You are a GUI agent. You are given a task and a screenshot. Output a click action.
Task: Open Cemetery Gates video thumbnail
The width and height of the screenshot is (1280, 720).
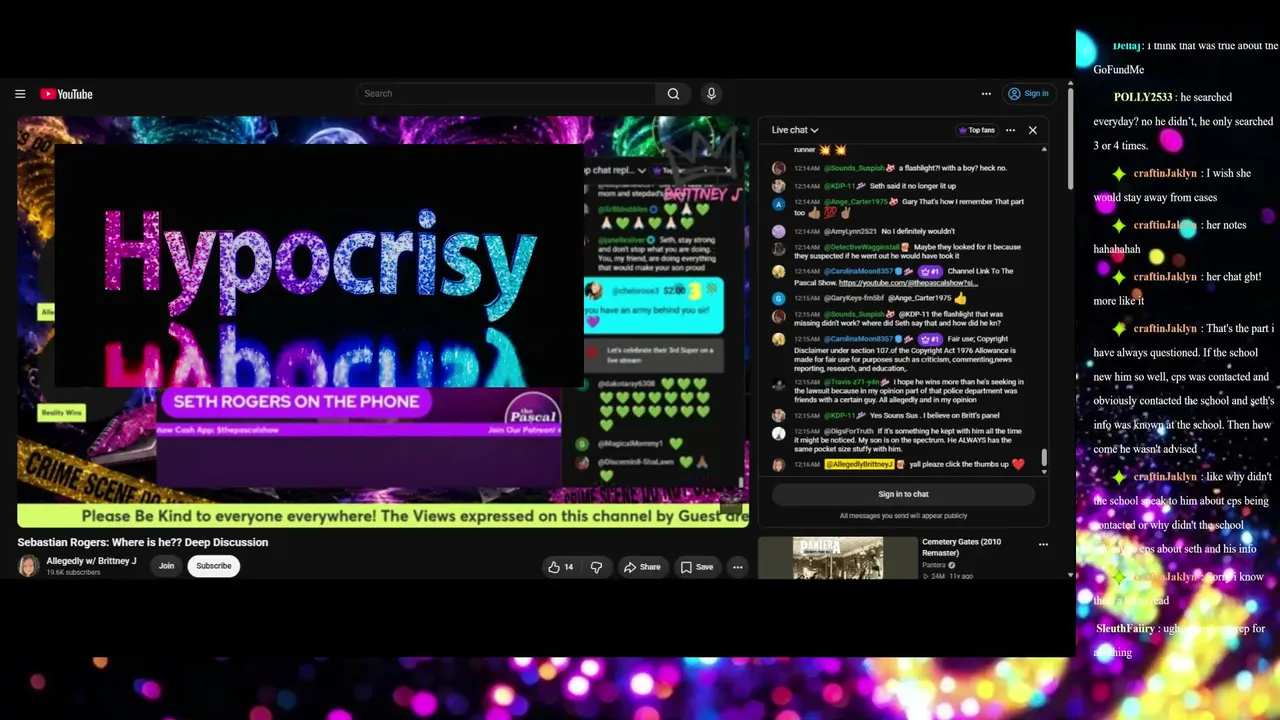click(838, 558)
